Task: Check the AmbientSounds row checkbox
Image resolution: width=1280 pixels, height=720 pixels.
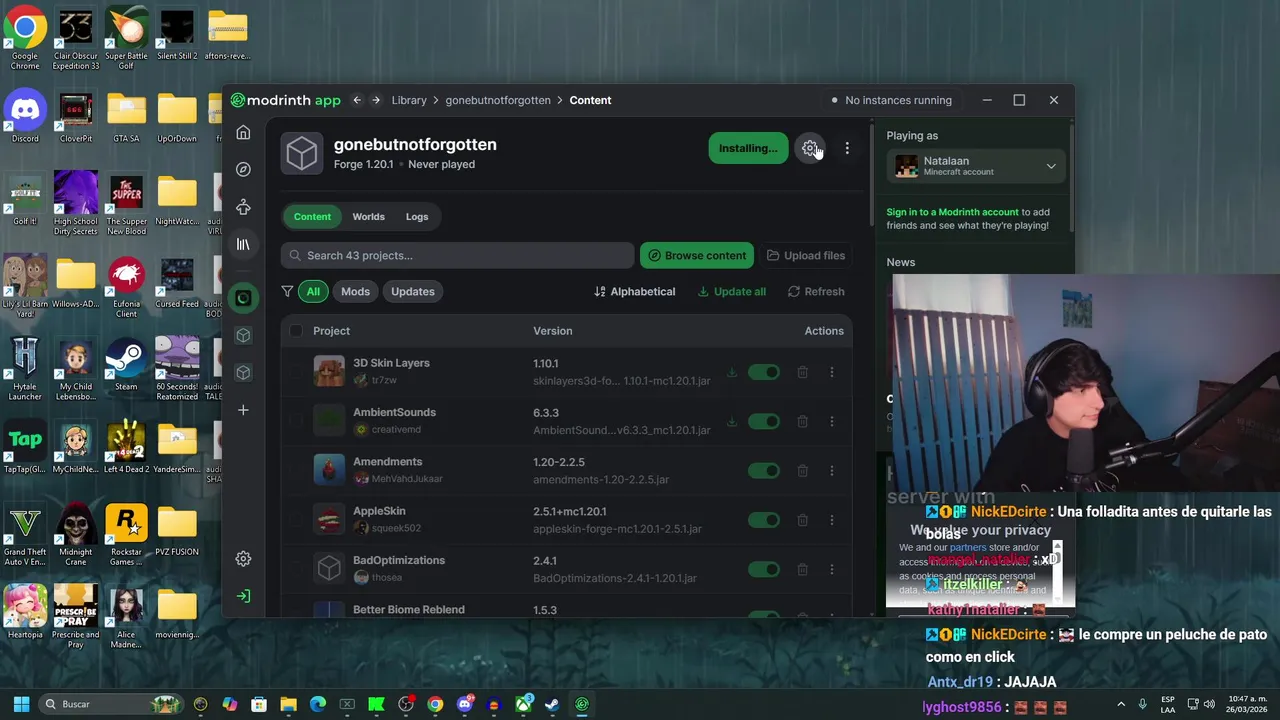Action: click(x=296, y=421)
